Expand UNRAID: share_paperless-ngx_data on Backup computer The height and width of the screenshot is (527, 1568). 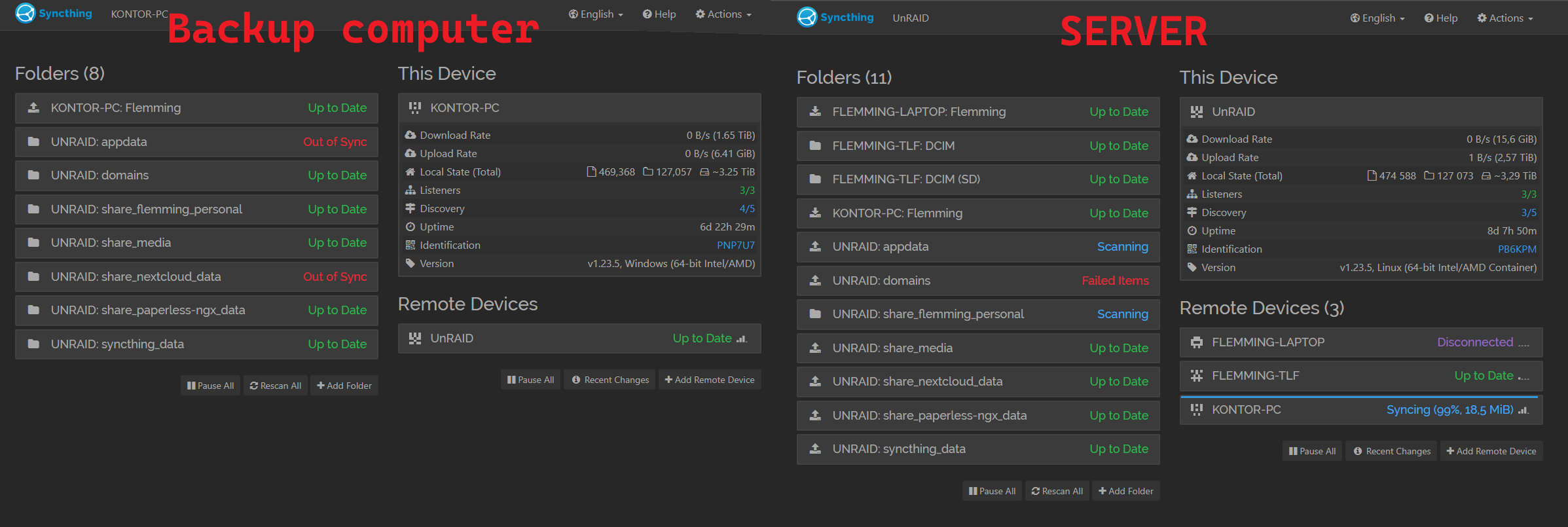pyautogui.click(x=196, y=310)
